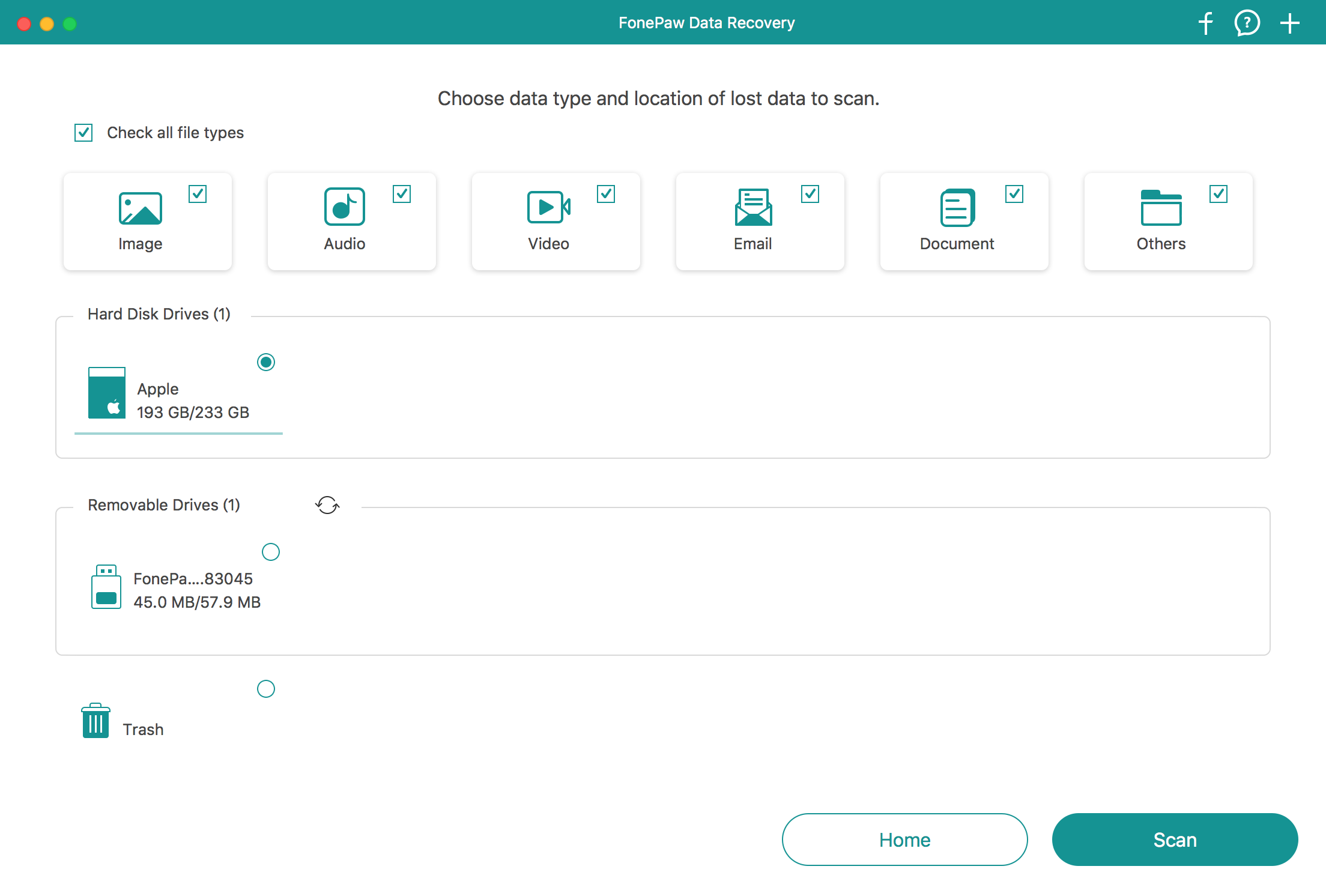Minimize the window with yellow button
Screen dimensions: 1326x896
tap(47, 24)
